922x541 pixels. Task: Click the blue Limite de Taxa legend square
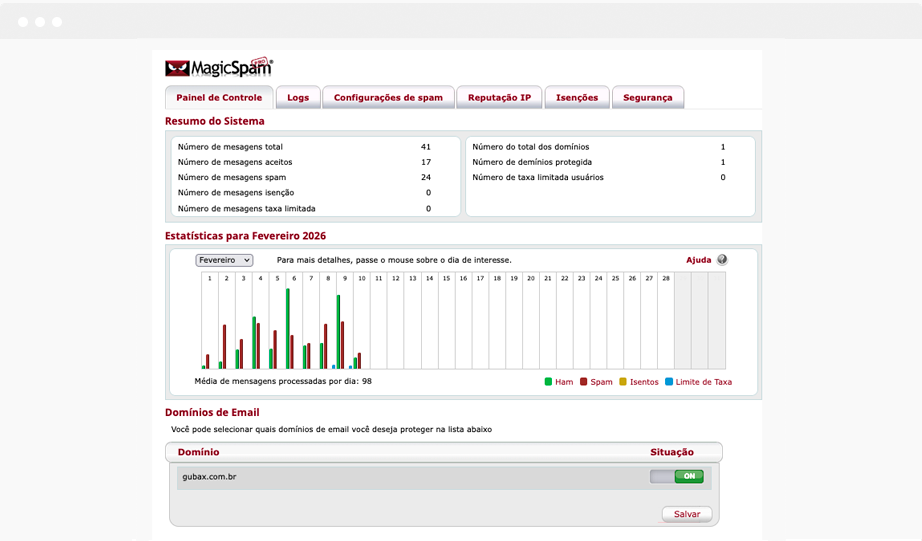[x=669, y=382]
